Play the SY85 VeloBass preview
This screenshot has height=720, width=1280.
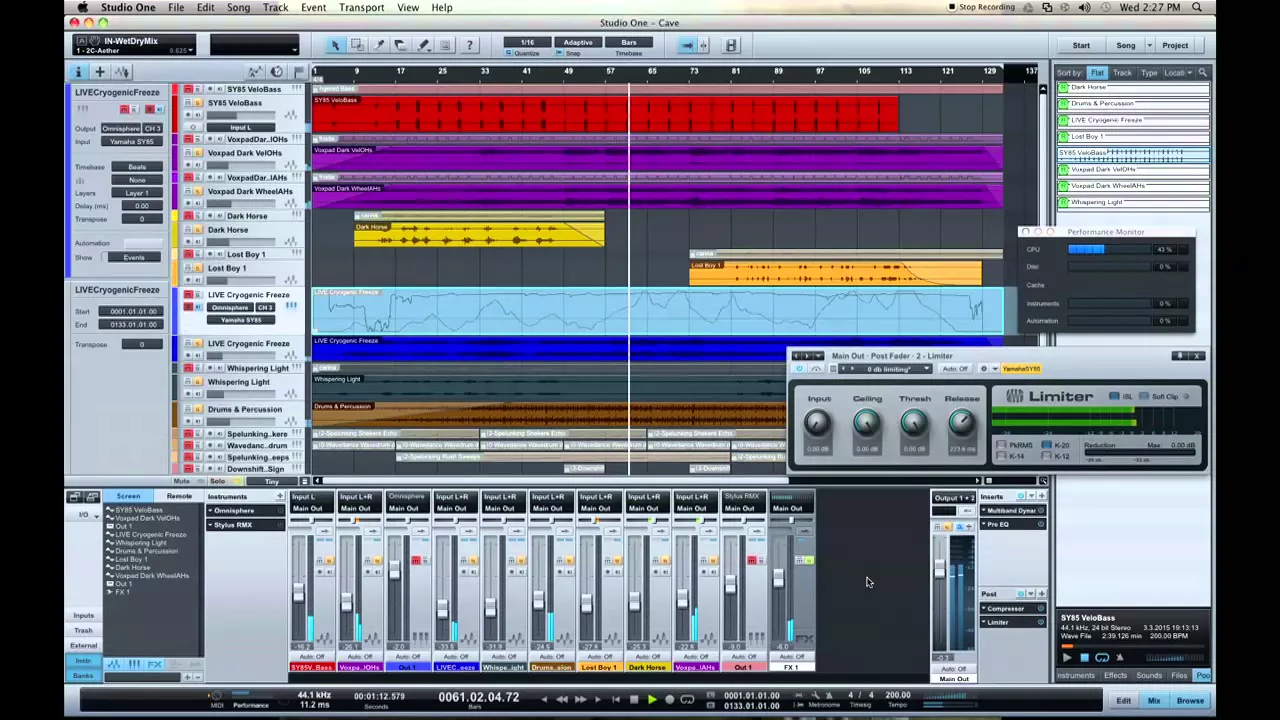coord(1066,658)
